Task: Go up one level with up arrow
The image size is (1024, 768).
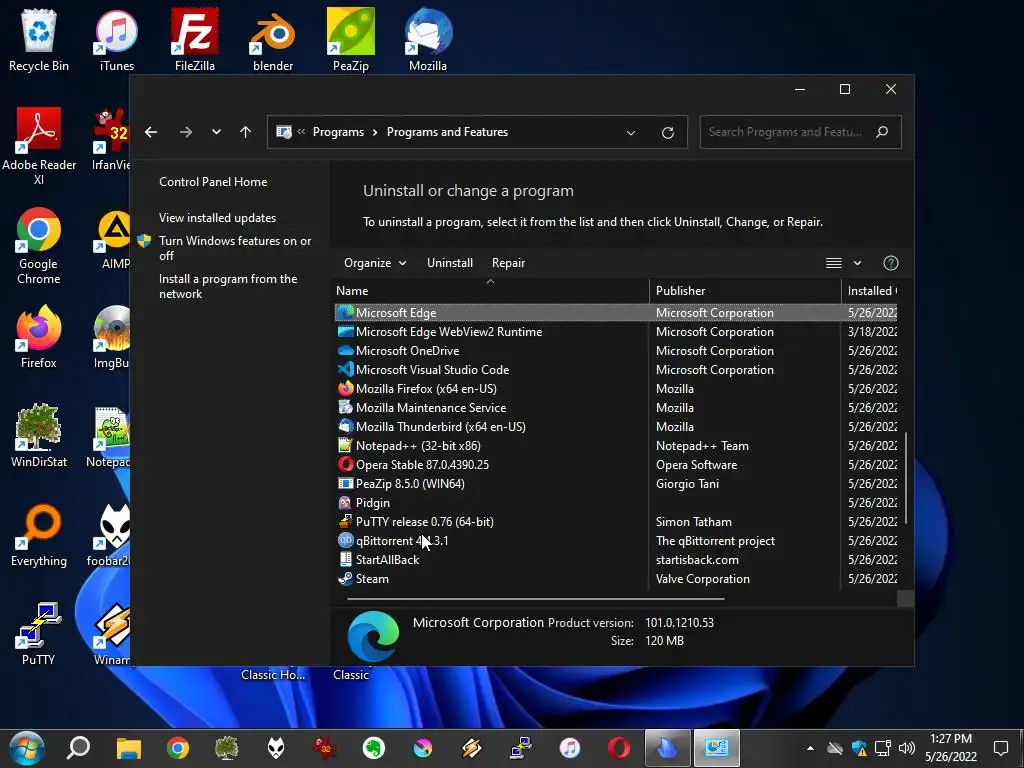Action: coord(246,132)
